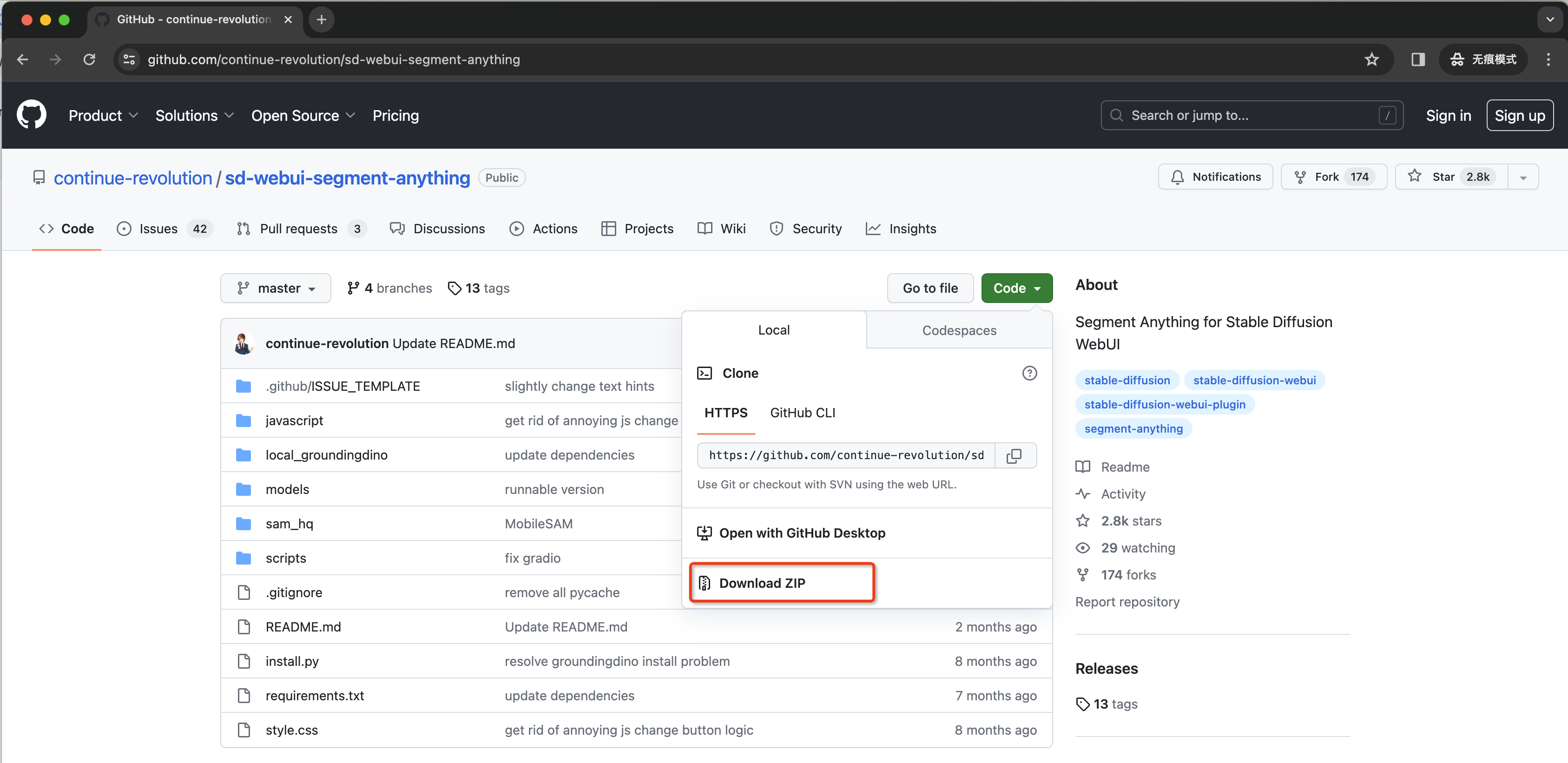Open the Discussions tab
Screen dimensions: 1568x763
437,229
